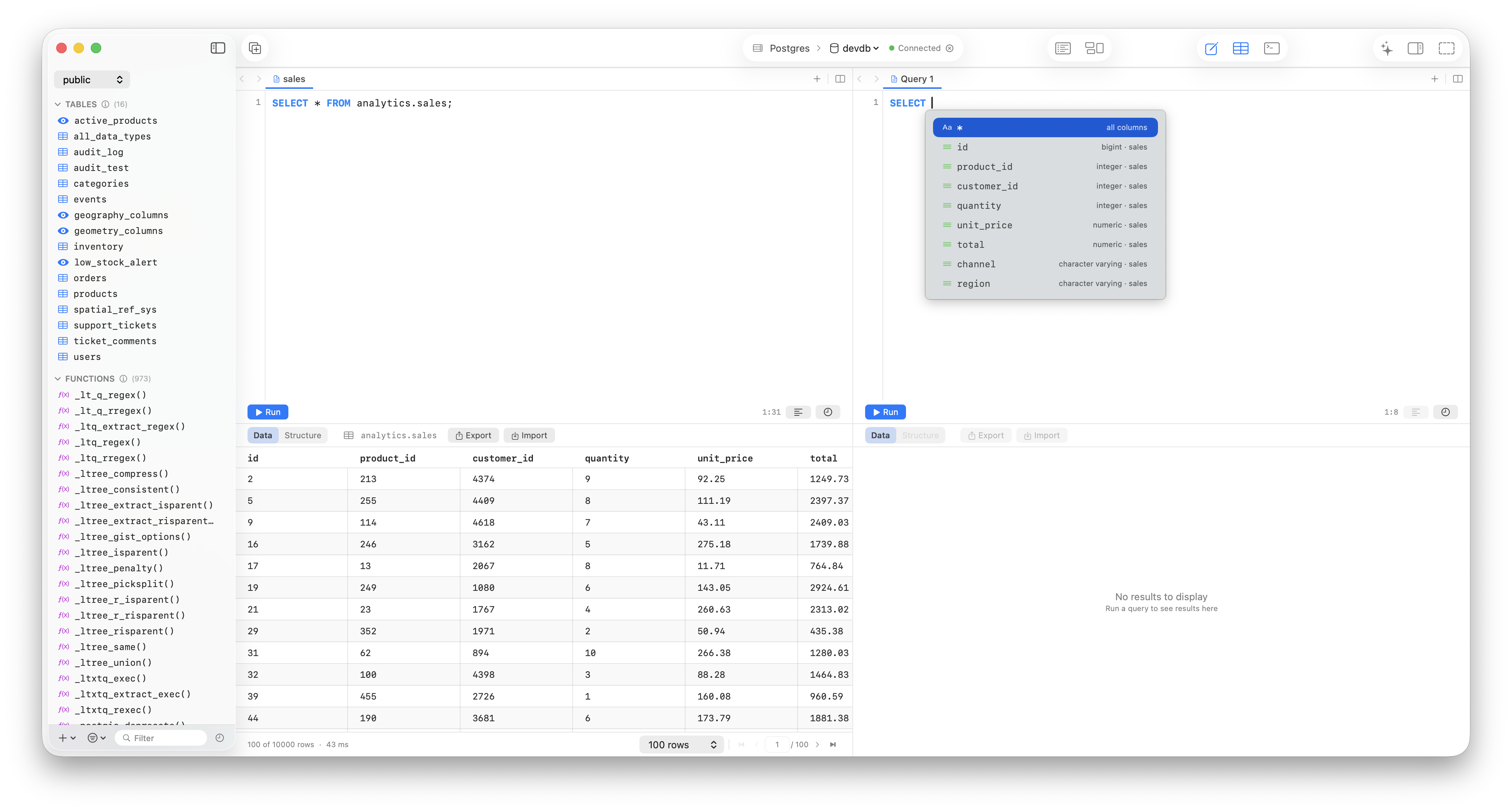This screenshot has width=1512, height=812.
Task: Click the terminal console icon
Action: 1271,48
